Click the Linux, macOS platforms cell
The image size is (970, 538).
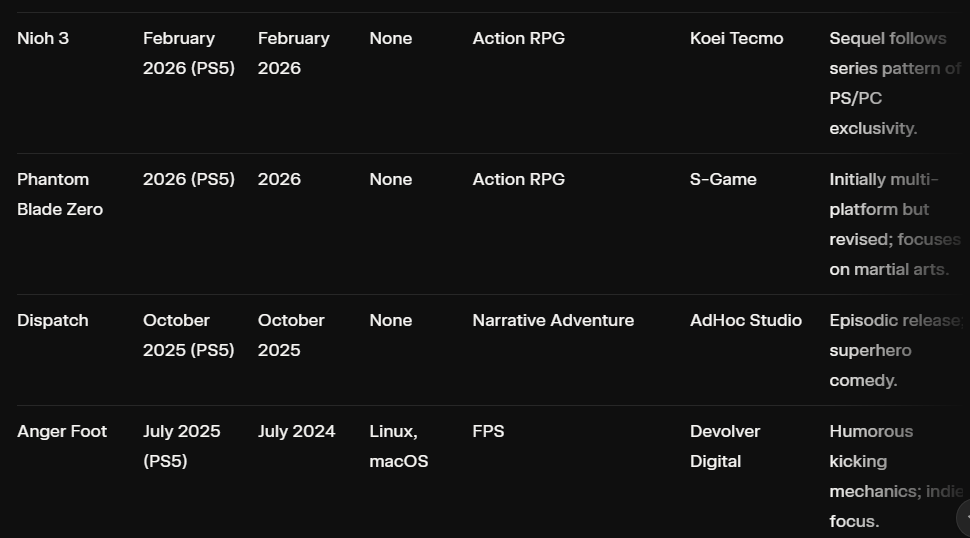(x=398, y=446)
